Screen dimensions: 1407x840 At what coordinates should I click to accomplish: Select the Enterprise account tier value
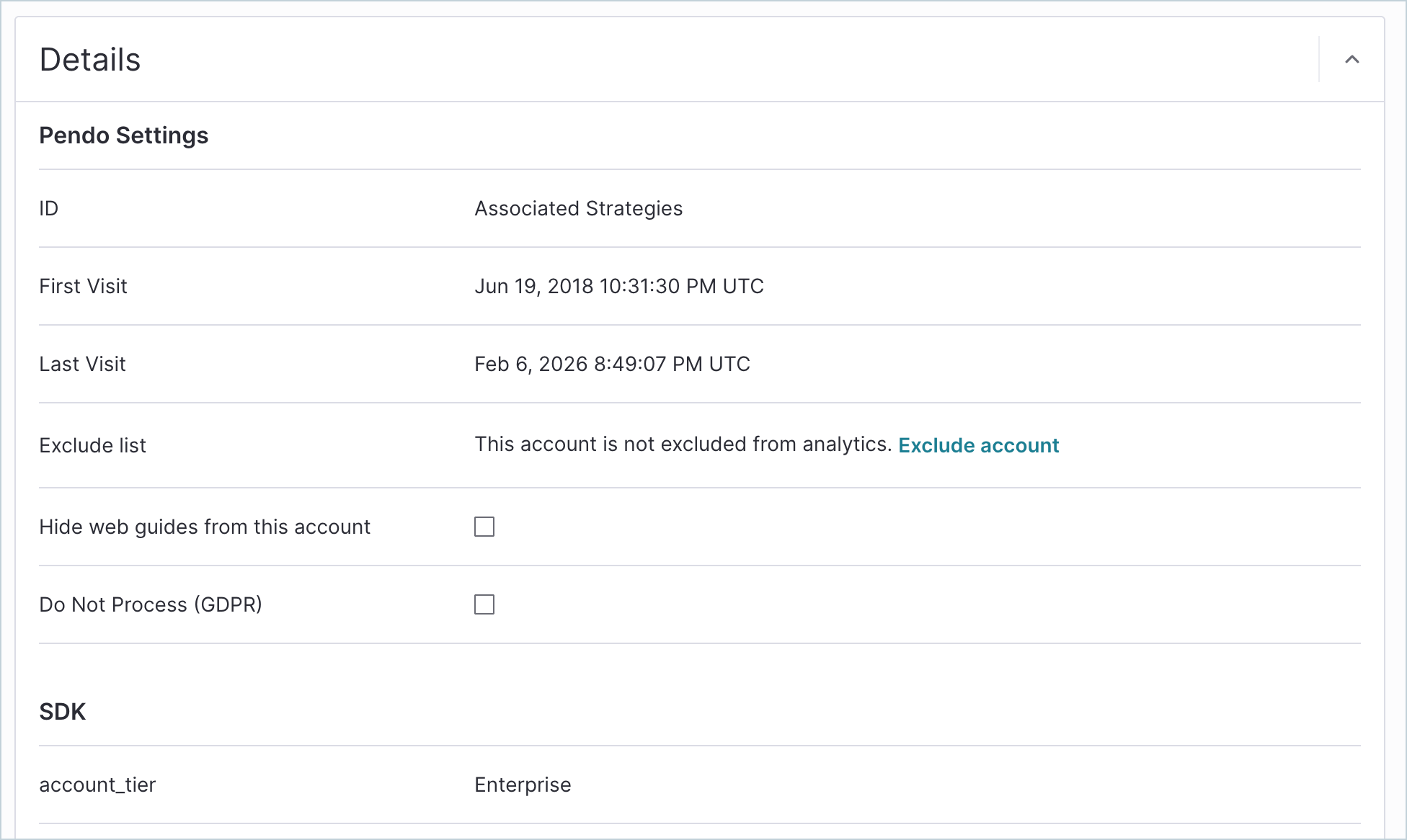coord(523,785)
